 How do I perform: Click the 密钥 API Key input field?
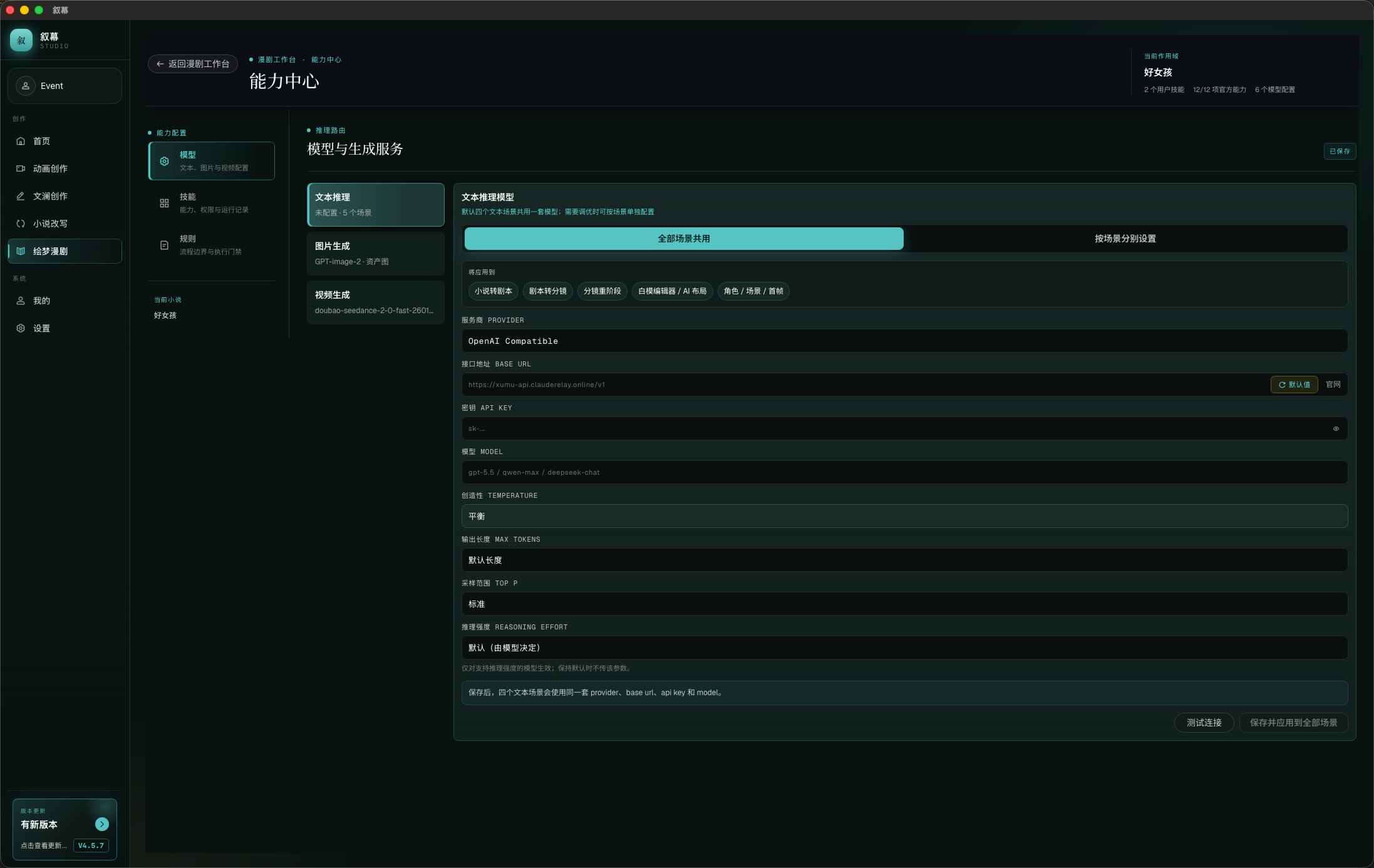click(x=904, y=428)
